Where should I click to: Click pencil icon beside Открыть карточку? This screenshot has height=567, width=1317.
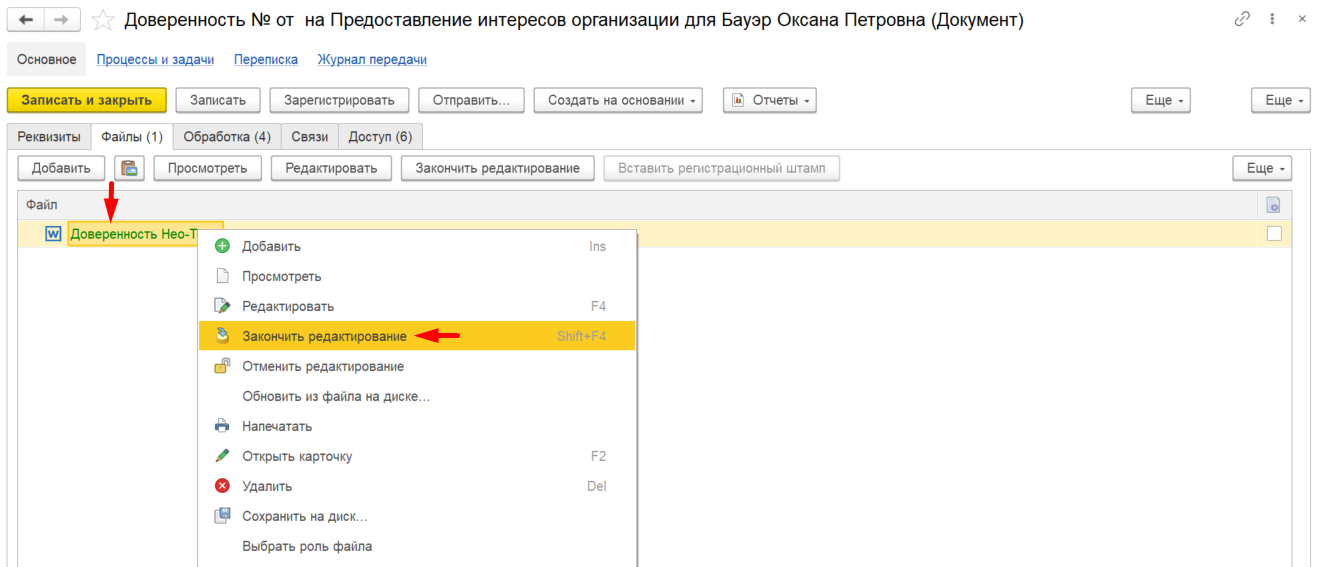[223, 456]
